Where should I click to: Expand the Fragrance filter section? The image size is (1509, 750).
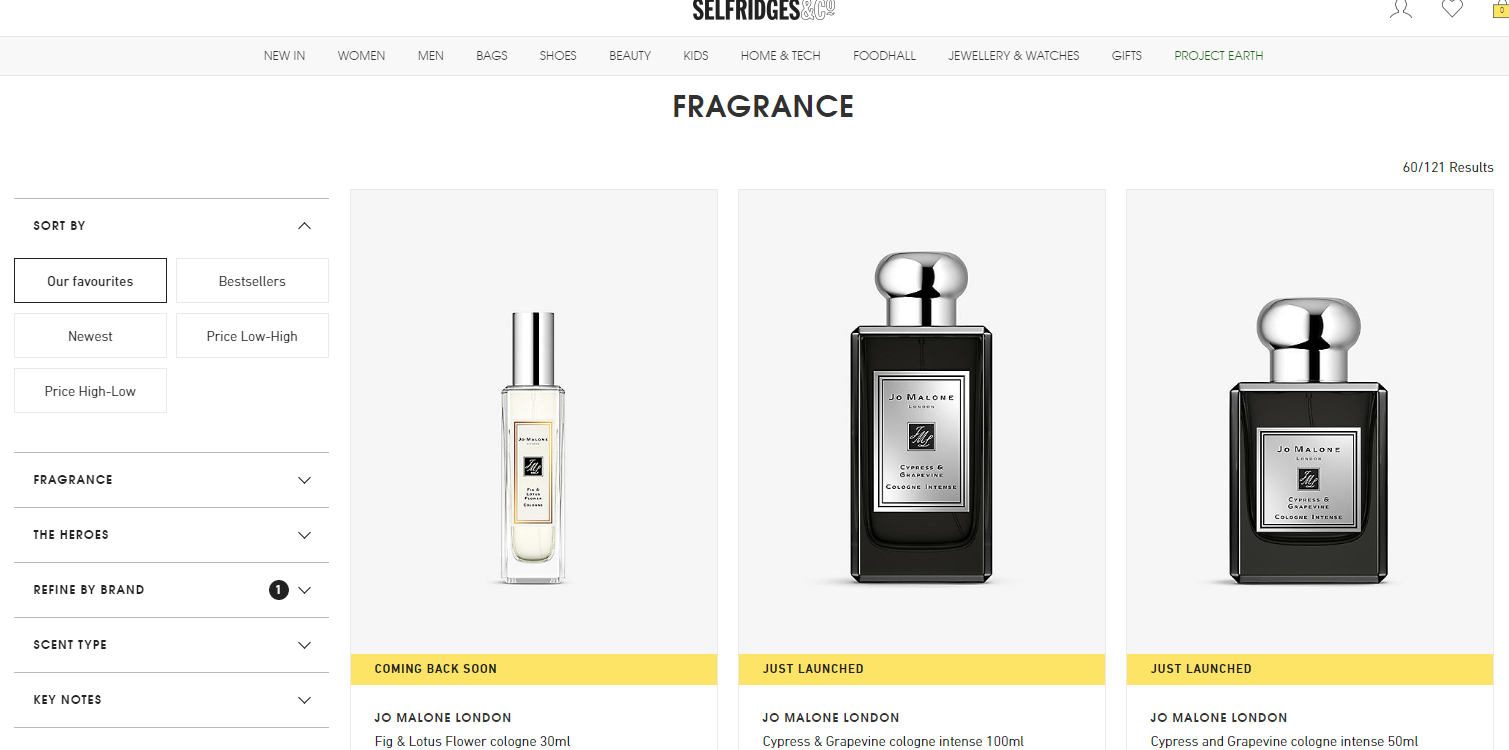pos(171,480)
